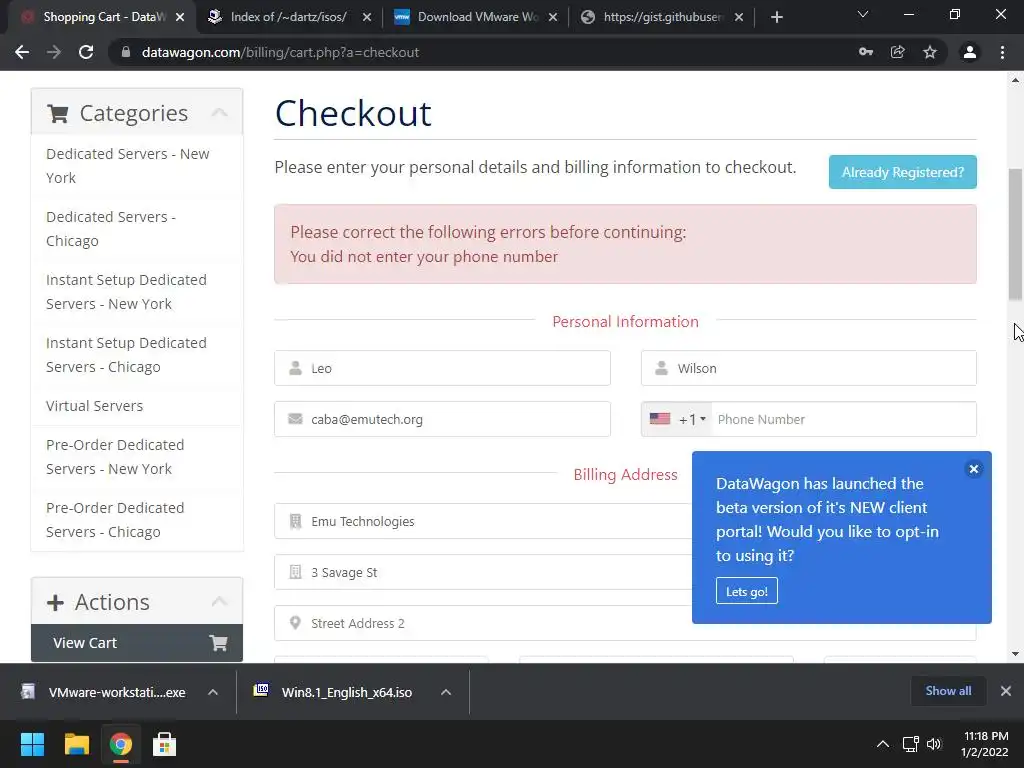
Task: Open Chrome's three-dot menu
Action: click(1002, 52)
